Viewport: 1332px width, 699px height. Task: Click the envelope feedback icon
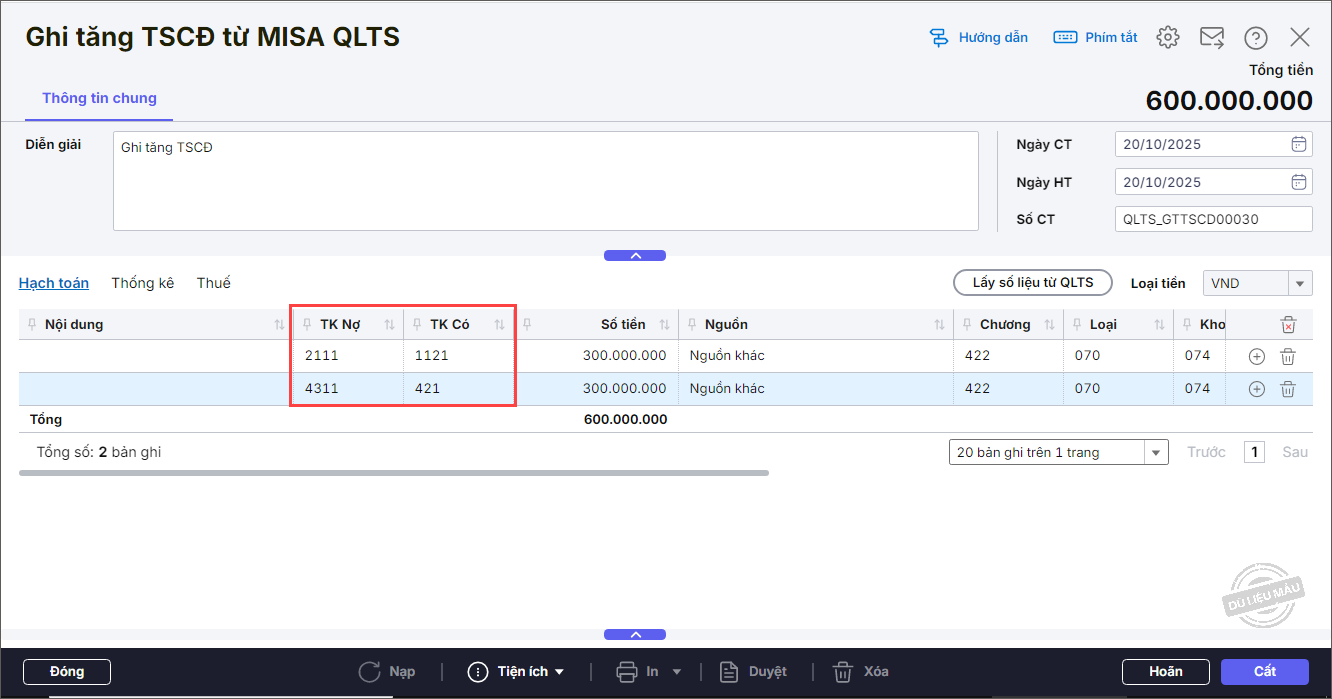point(1212,38)
